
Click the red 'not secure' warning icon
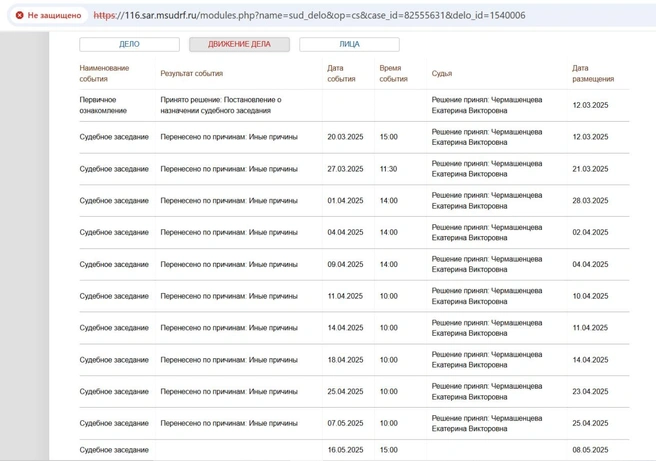coord(20,16)
